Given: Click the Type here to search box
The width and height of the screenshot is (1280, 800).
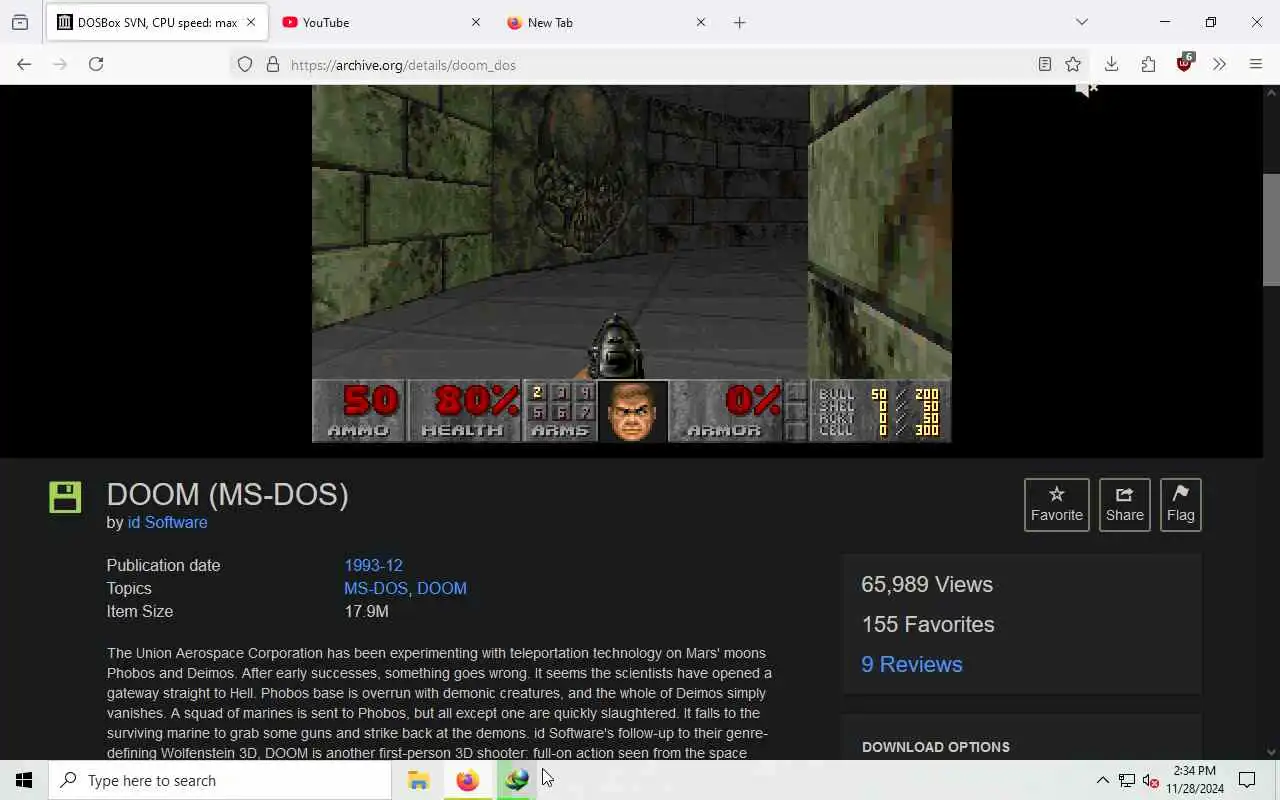Looking at the screenshot, I should (x=220, y=780).
